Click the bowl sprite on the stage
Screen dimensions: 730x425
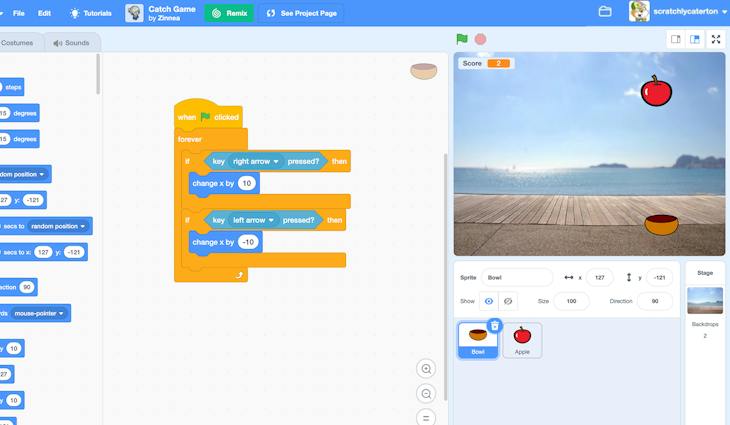662,225
